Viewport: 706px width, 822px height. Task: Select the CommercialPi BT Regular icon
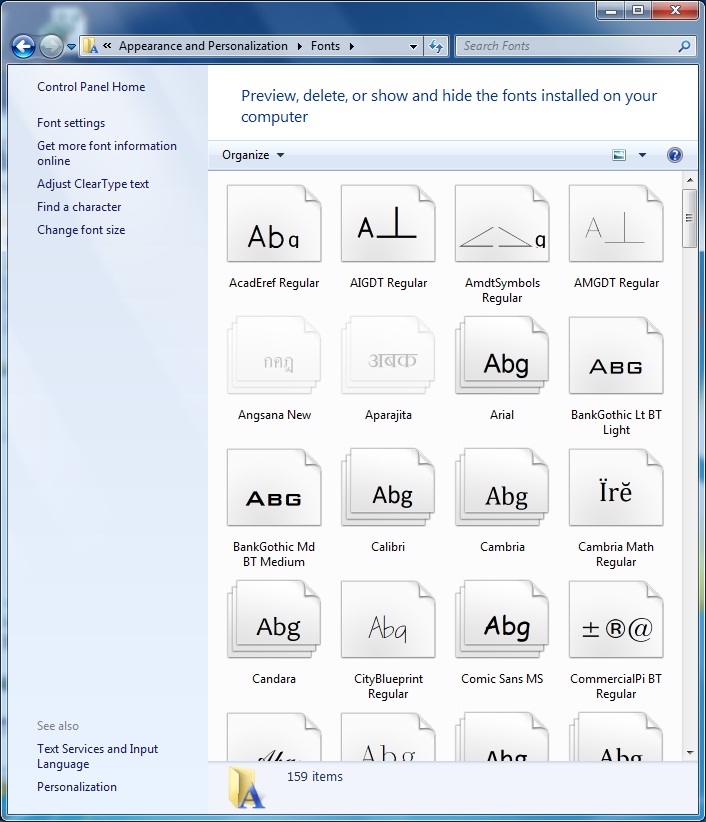coord(616,620)
